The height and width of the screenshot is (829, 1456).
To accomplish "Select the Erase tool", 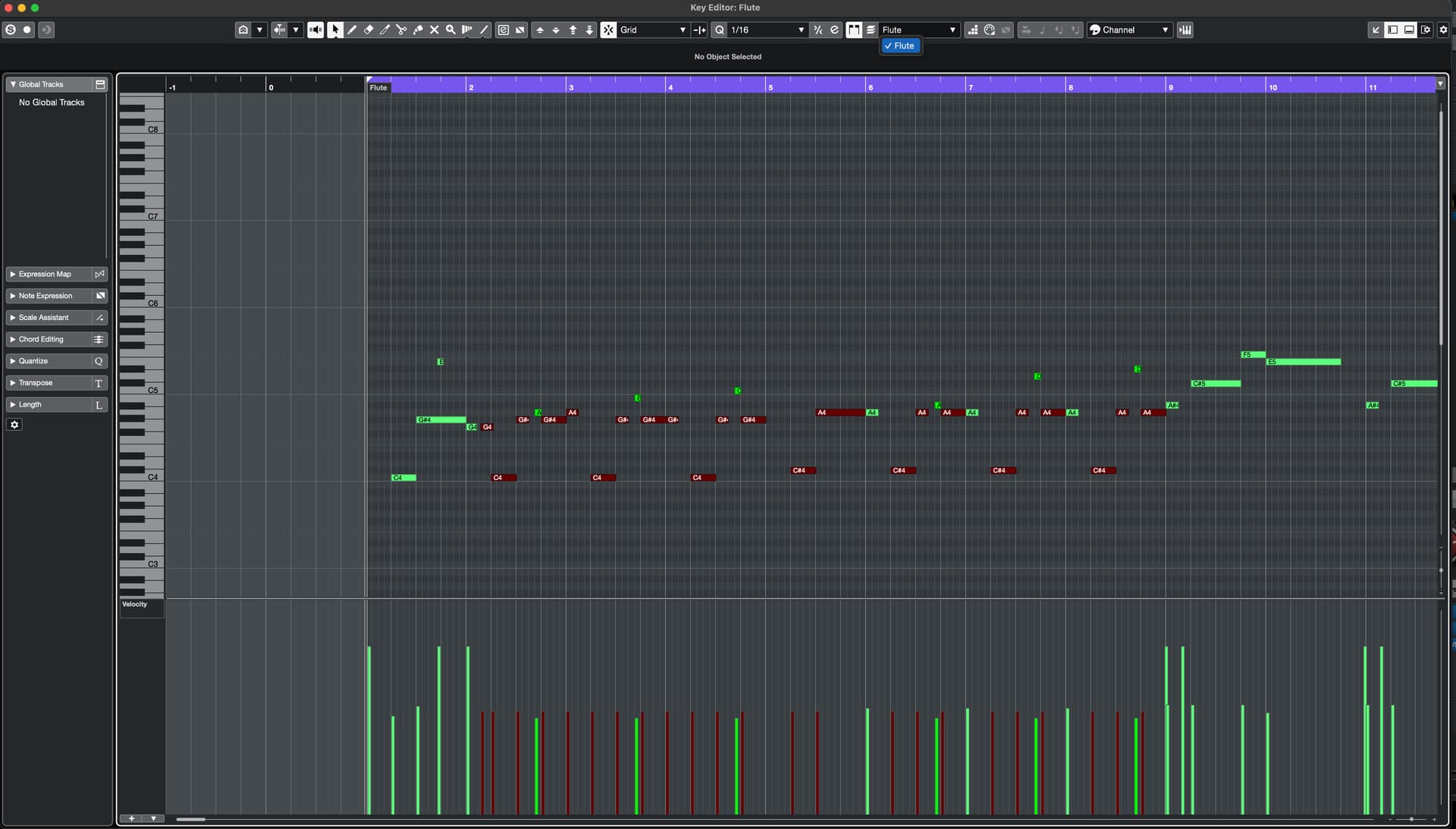I will (x=369, y=30).
